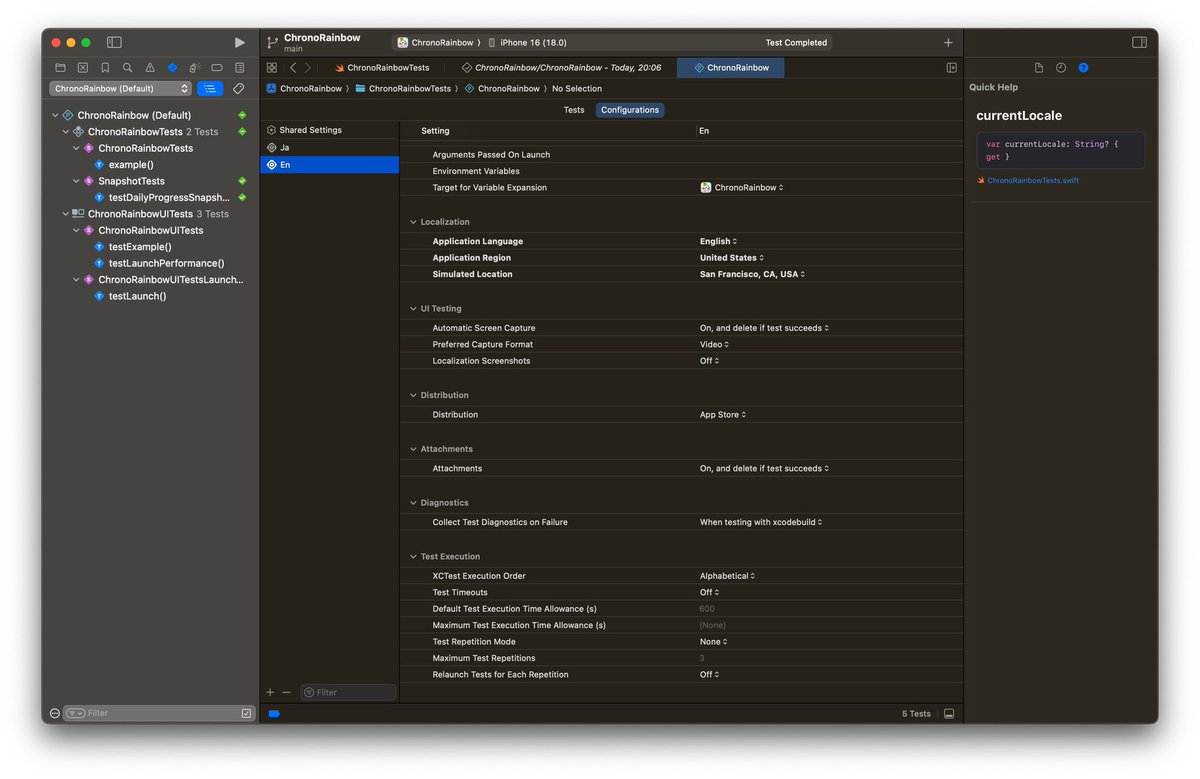Click green status diamond beside SnapshotTests
1200x779 pixels.
pyautogui.click(x=242, y=181)
